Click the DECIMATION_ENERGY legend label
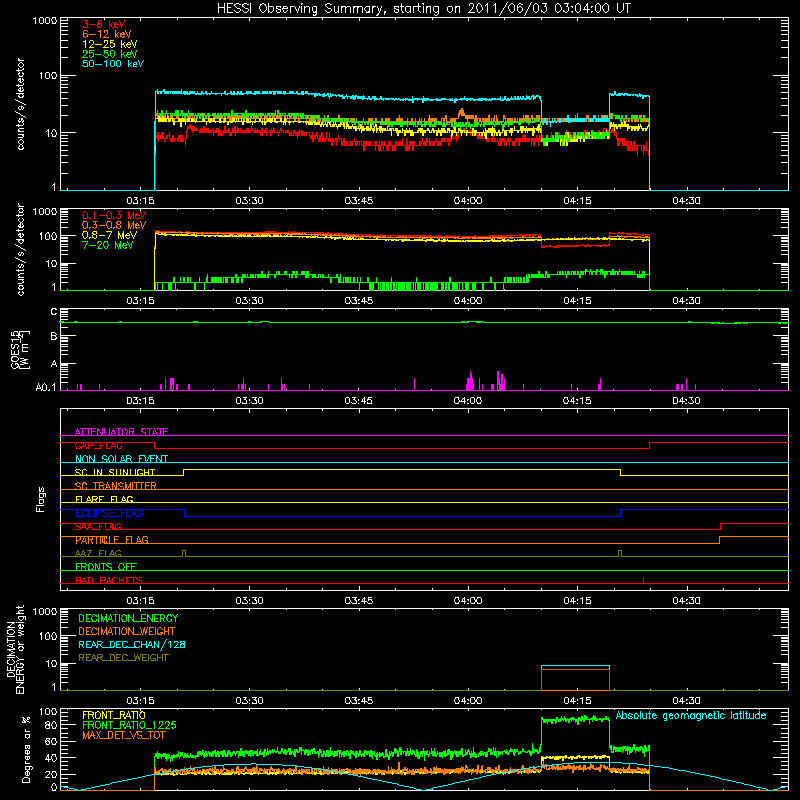 pos(128,618)
